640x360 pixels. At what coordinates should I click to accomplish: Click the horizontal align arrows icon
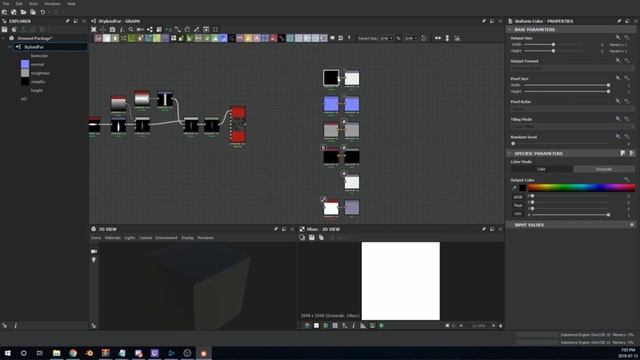click(438, 38)
